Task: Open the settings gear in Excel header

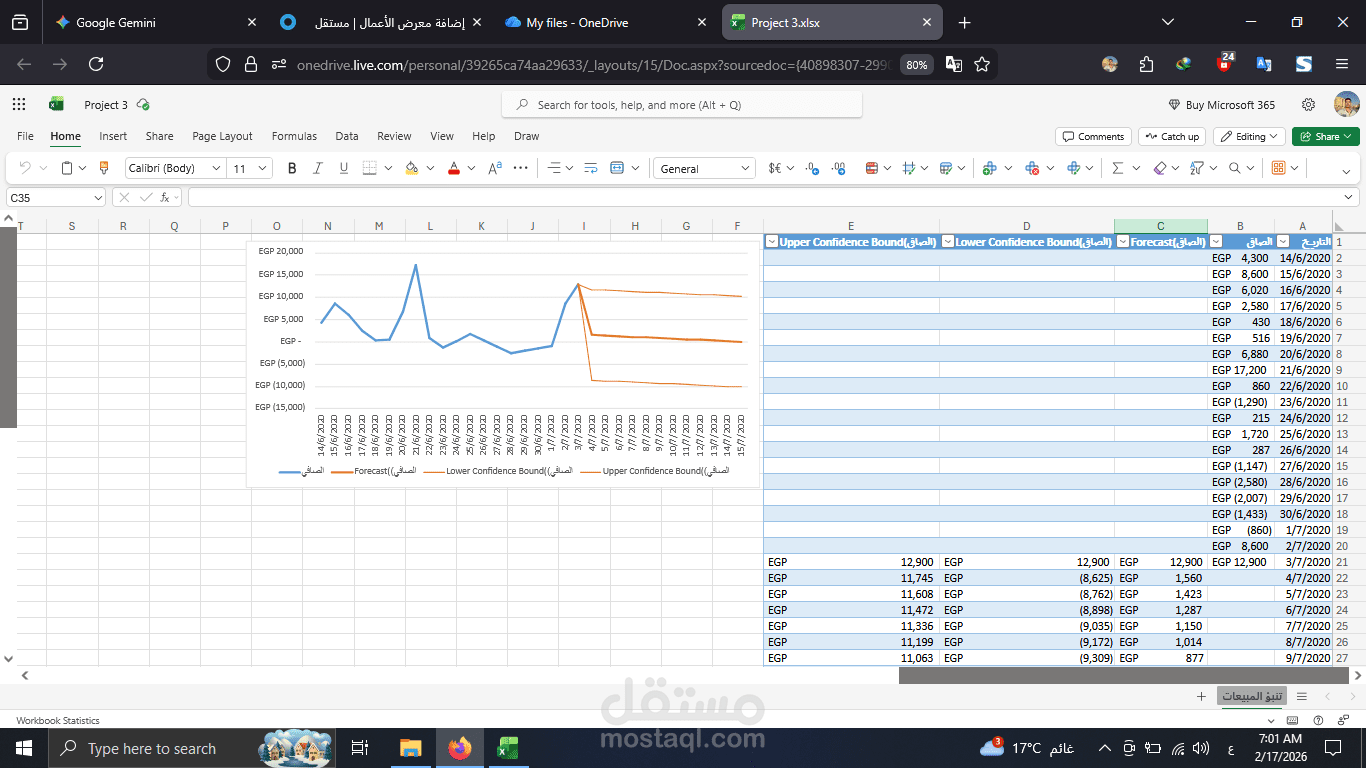Action: click(x=1308, y=105)
